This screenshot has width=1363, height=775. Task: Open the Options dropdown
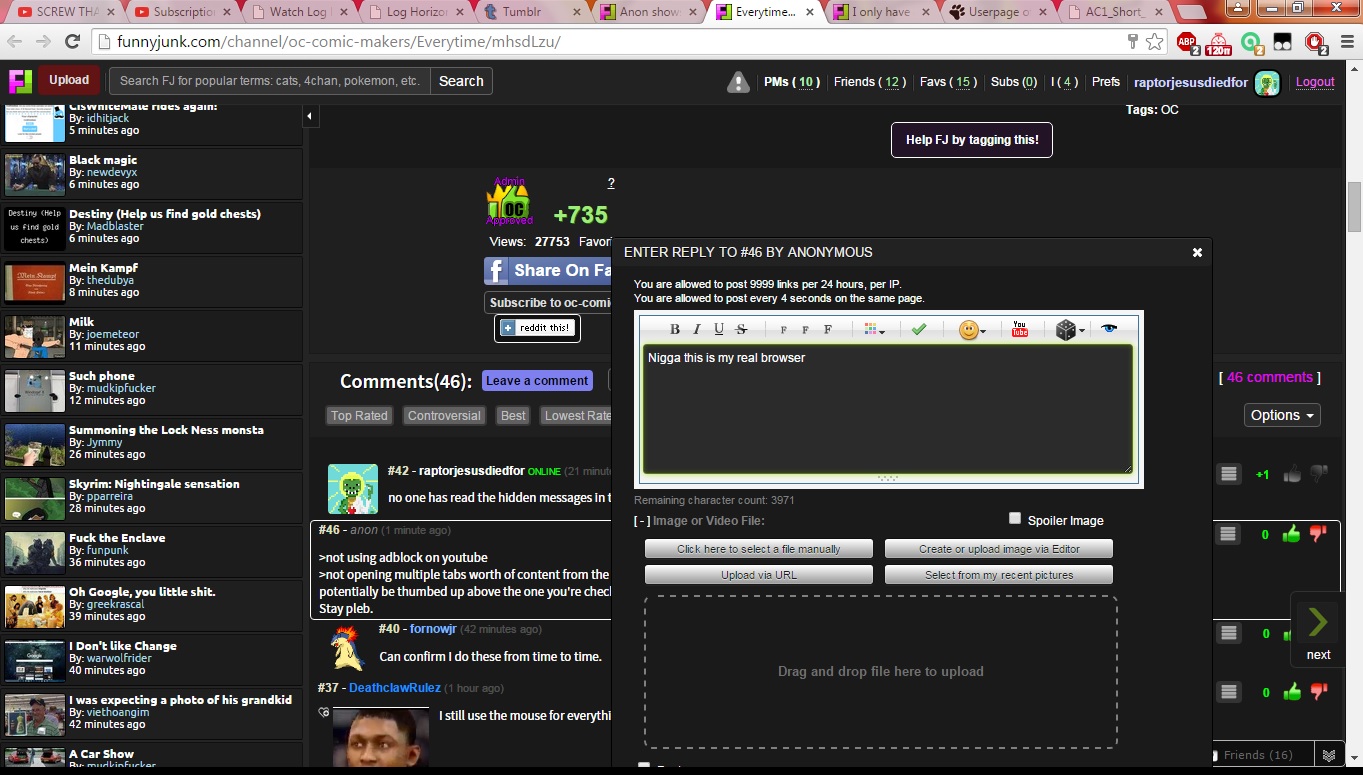1282,415
